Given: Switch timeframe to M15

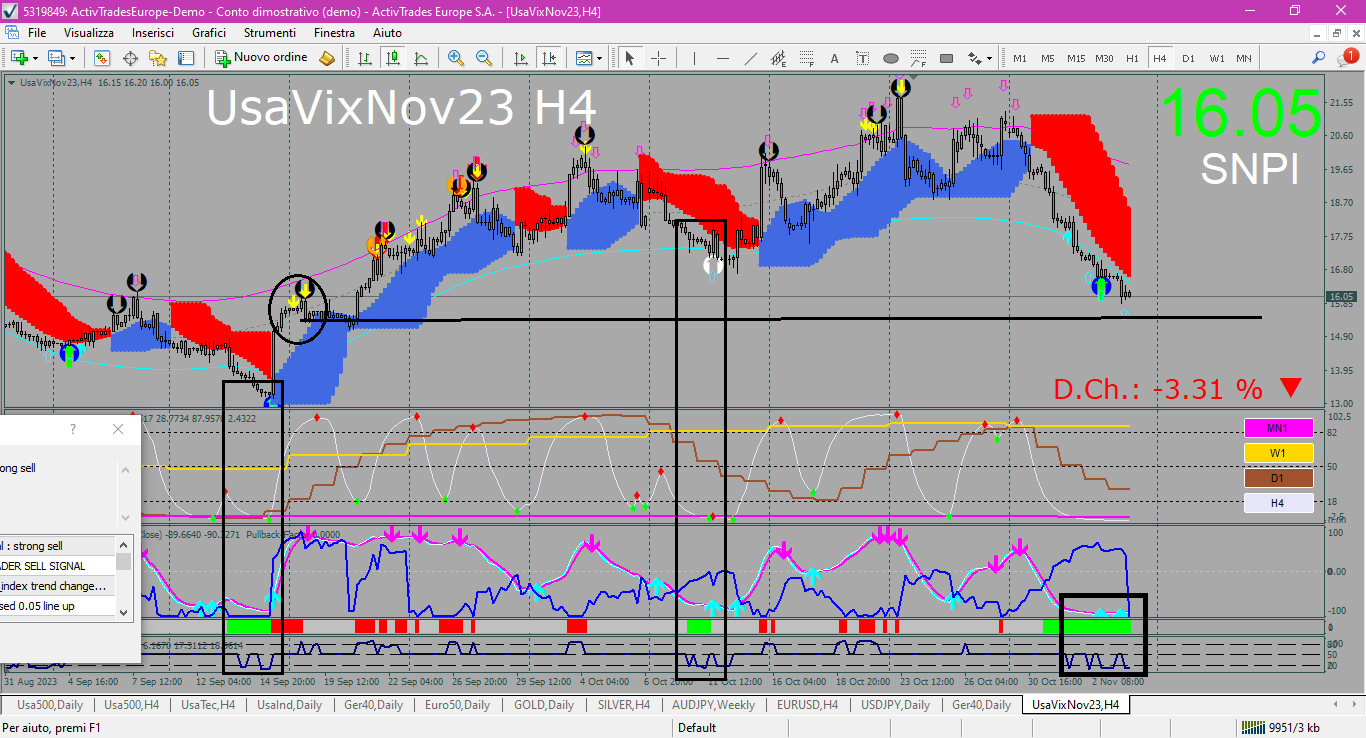Looking at the screenshot, I should click(1076, 58).
